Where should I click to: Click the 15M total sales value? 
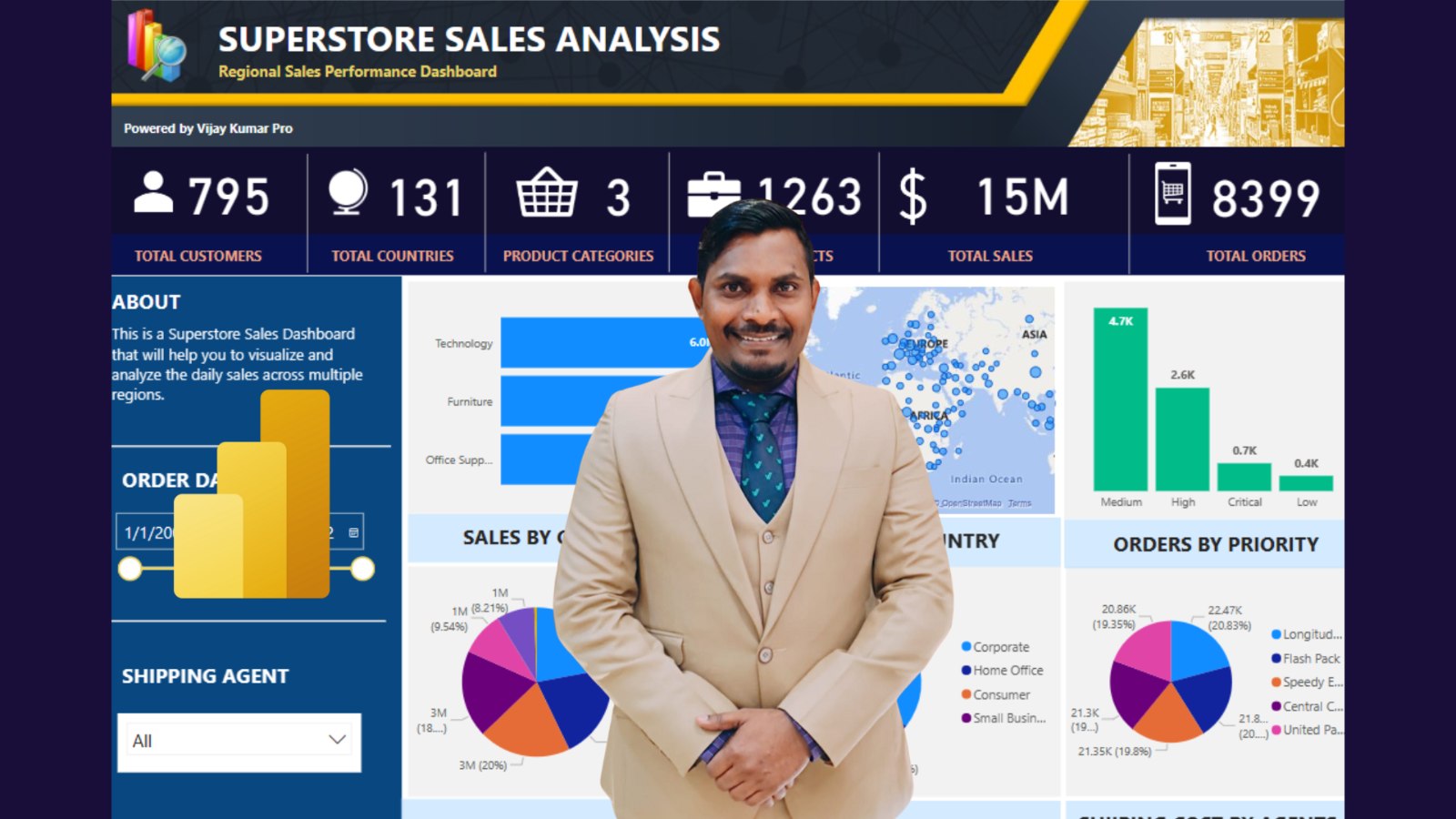(x=1023, y=197)
